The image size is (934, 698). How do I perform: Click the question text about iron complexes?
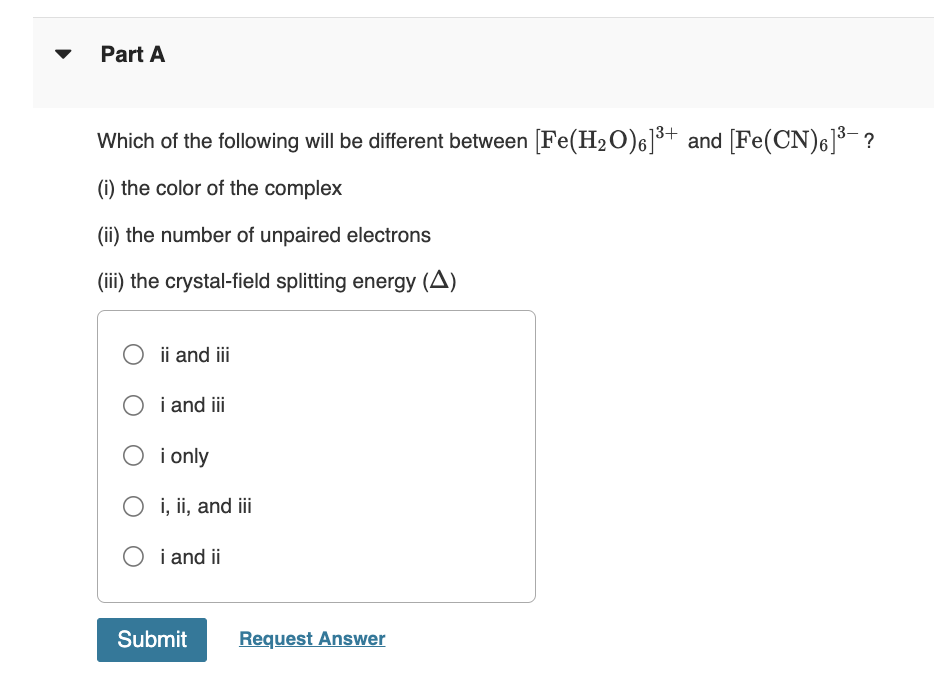coord(480,140)
